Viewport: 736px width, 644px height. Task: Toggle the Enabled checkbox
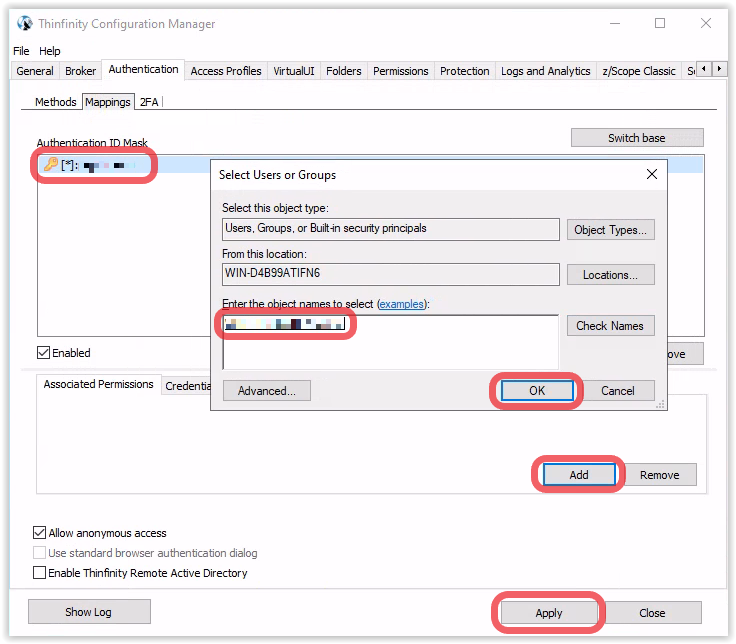pos(43,353)
